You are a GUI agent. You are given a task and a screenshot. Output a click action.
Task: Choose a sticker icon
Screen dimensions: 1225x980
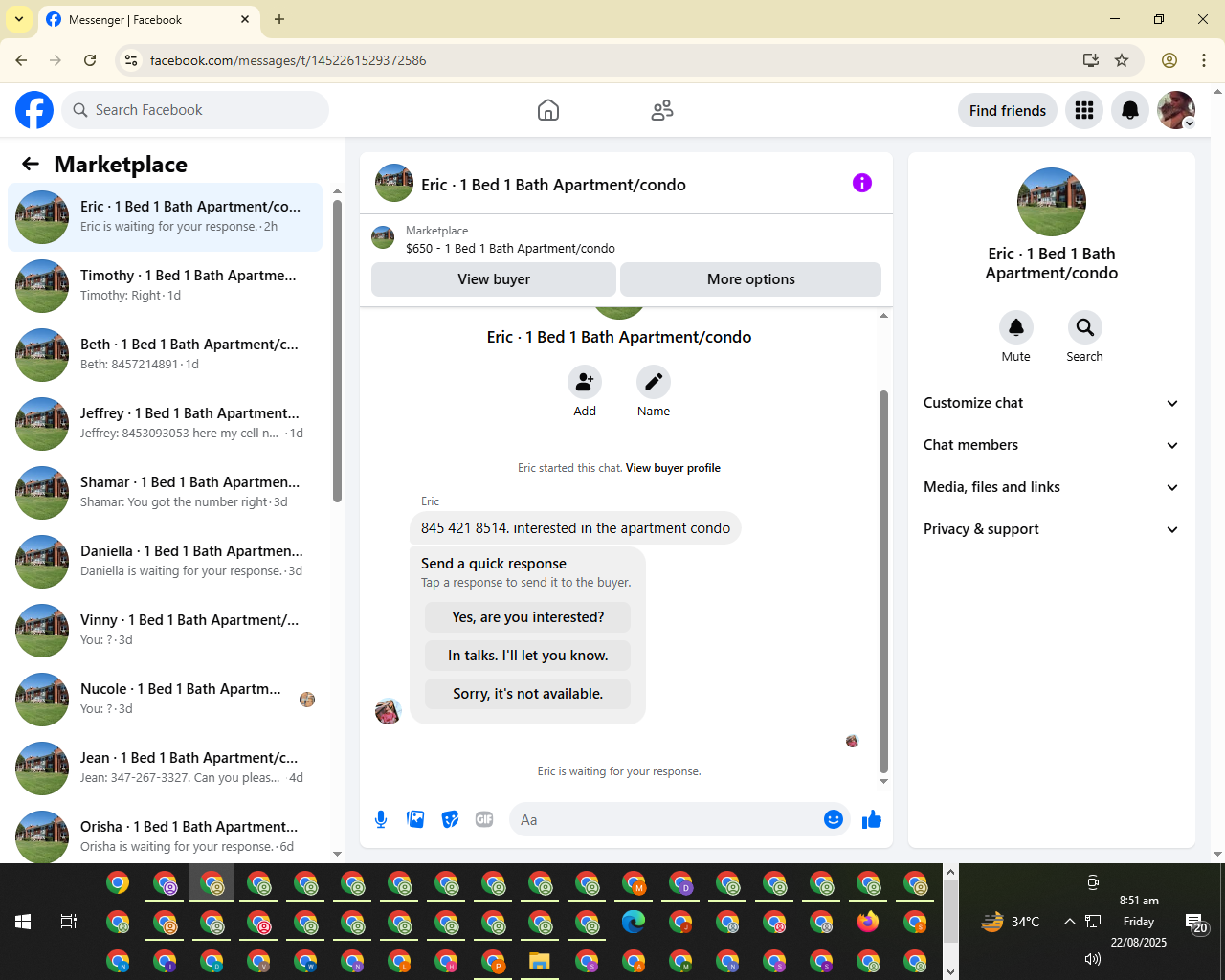450,819
